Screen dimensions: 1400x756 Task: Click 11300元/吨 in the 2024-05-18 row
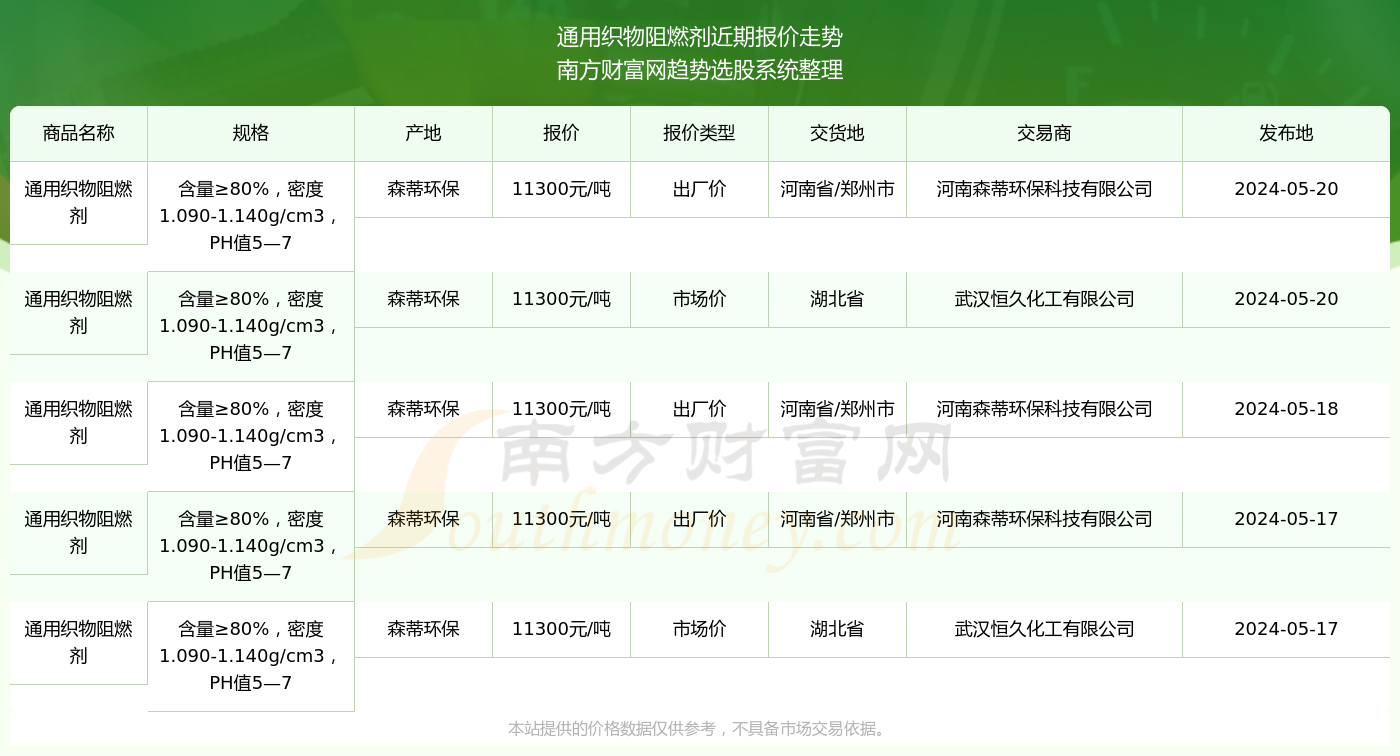562,409
